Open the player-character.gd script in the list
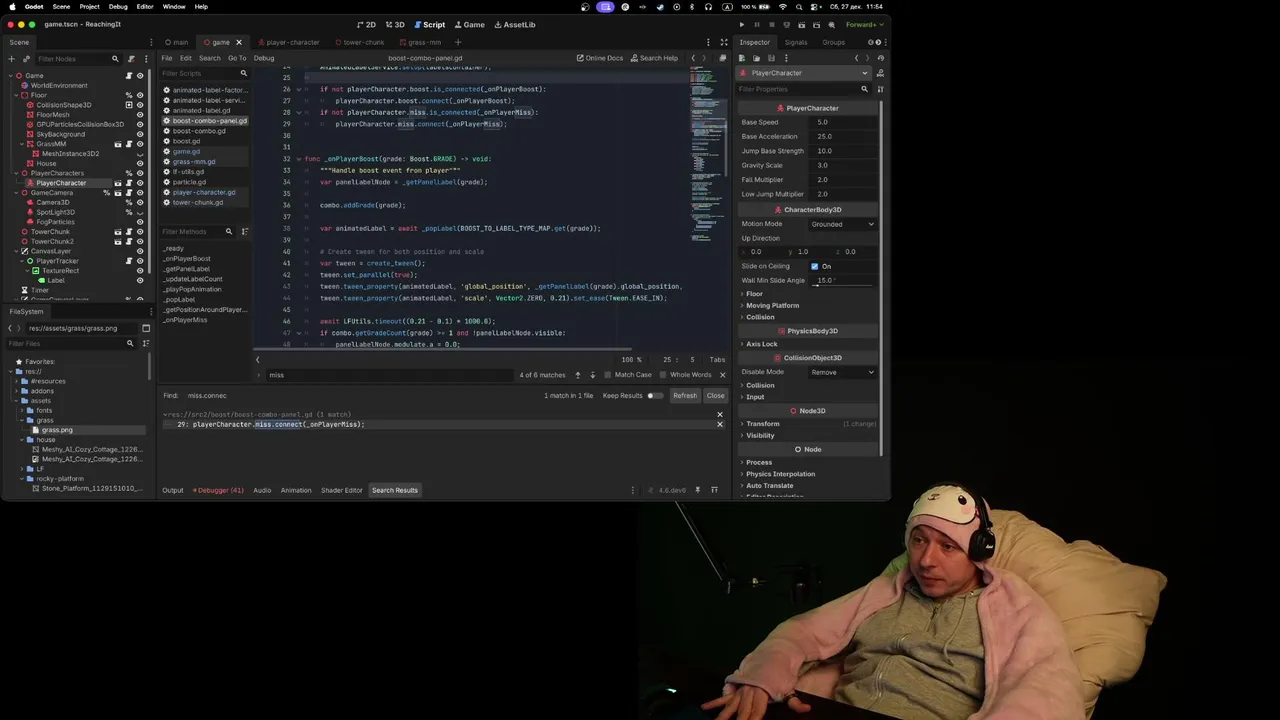Image resolution: width=1280 pixels, height=720 pixels. [203, 192]
